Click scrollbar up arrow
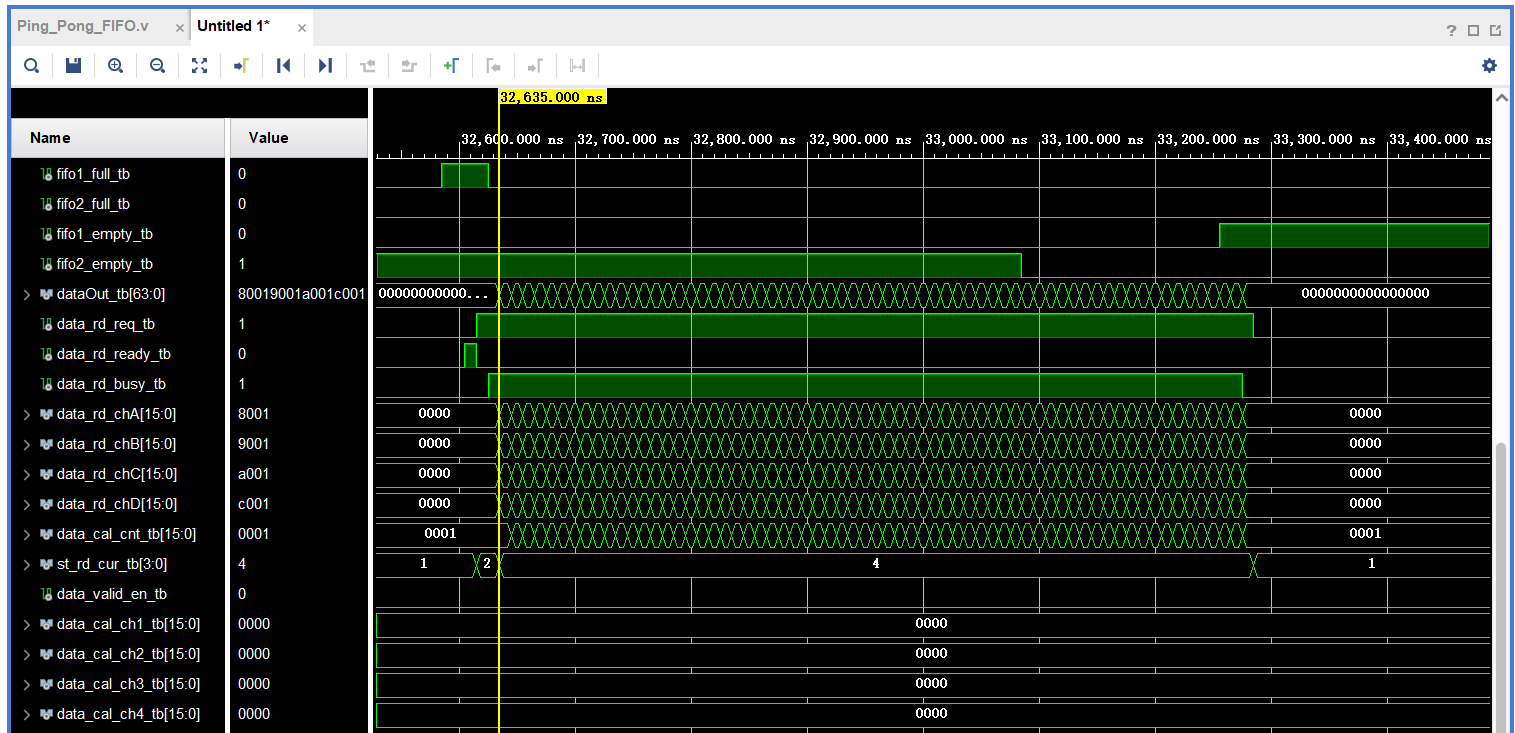This screenshot has width=1515, height=733. click(1500, 98)
